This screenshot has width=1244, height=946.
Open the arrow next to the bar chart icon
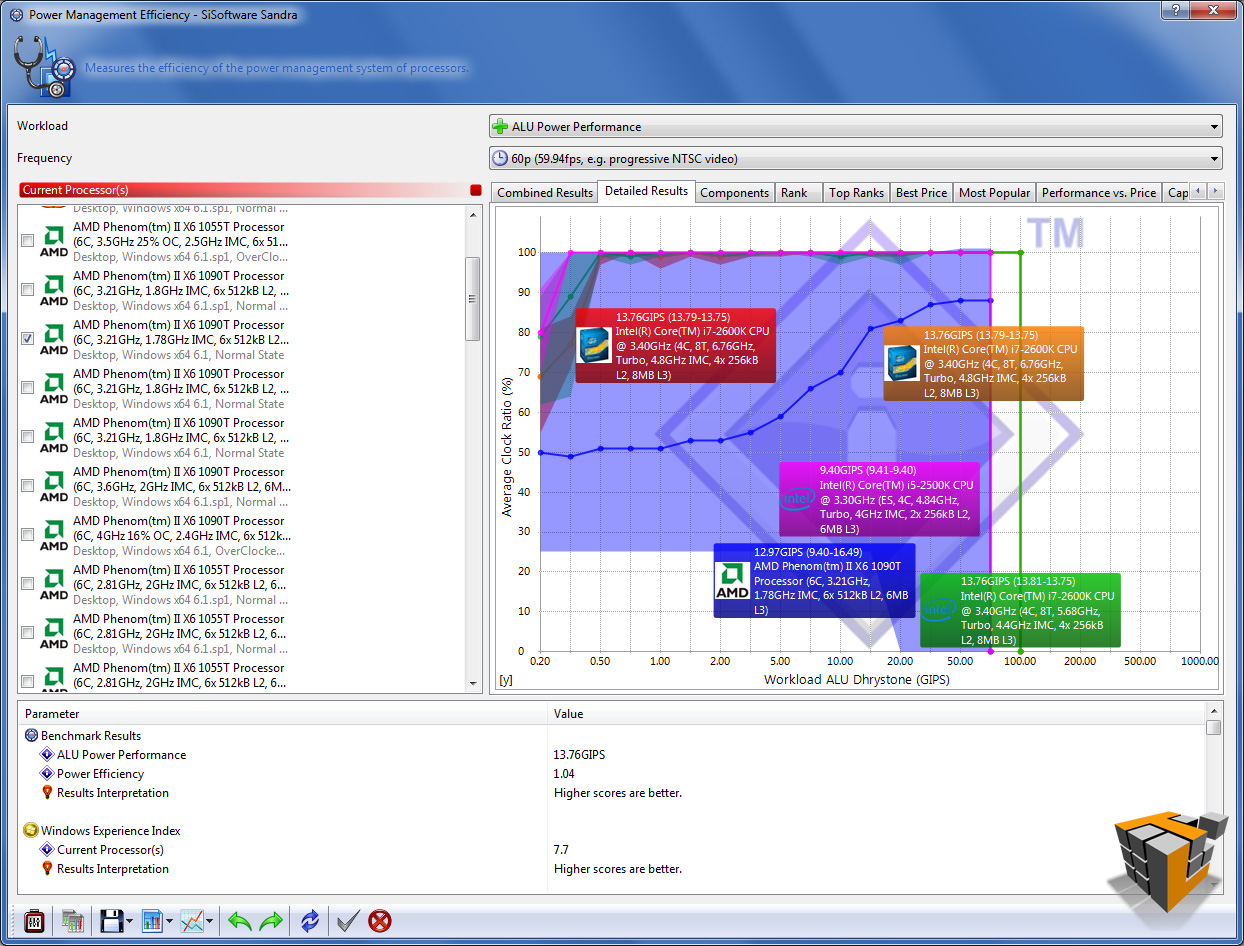tap(170, 922)
